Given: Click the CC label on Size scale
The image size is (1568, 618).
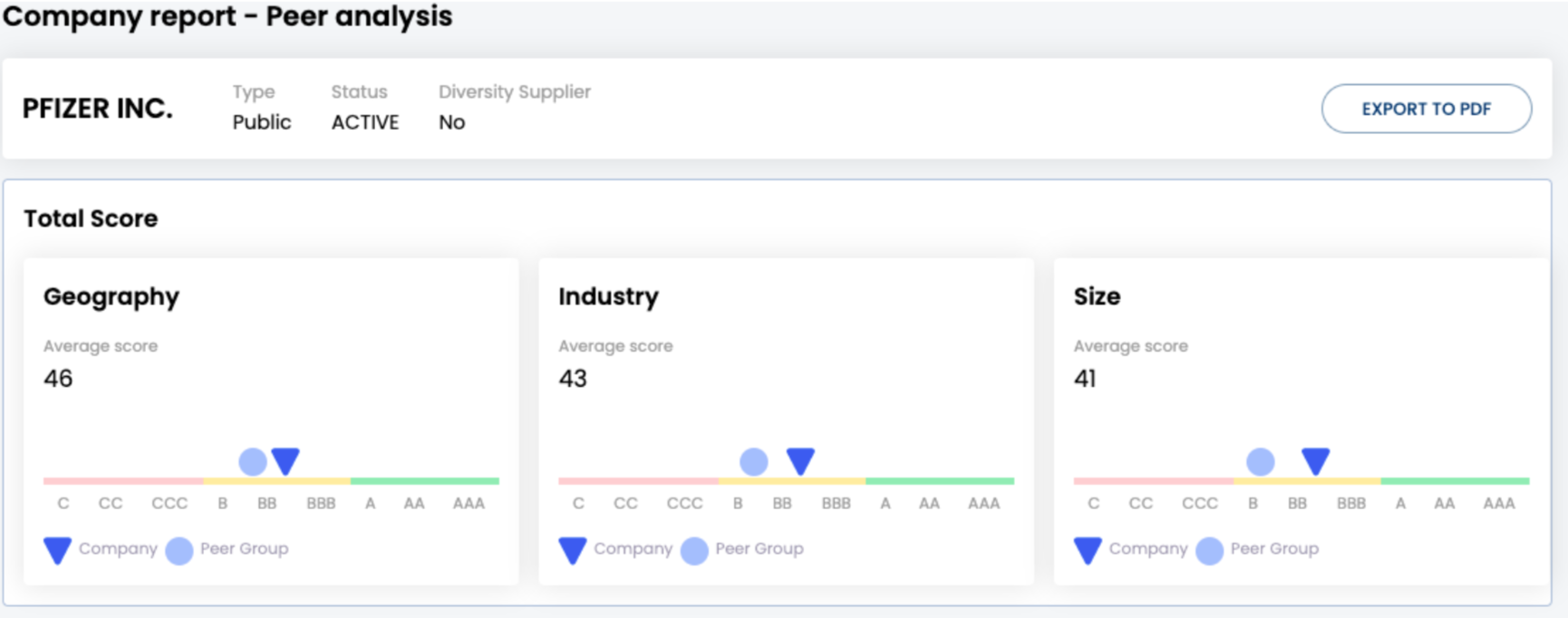Looking at the screenshot, I should coord(1141,503).
